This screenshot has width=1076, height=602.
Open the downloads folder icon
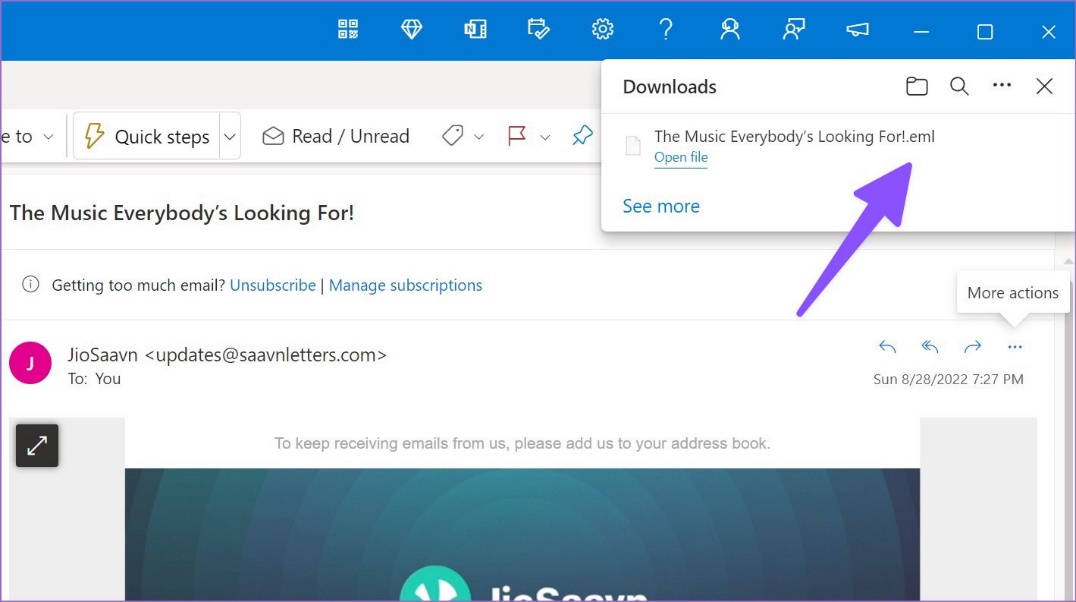916,87
